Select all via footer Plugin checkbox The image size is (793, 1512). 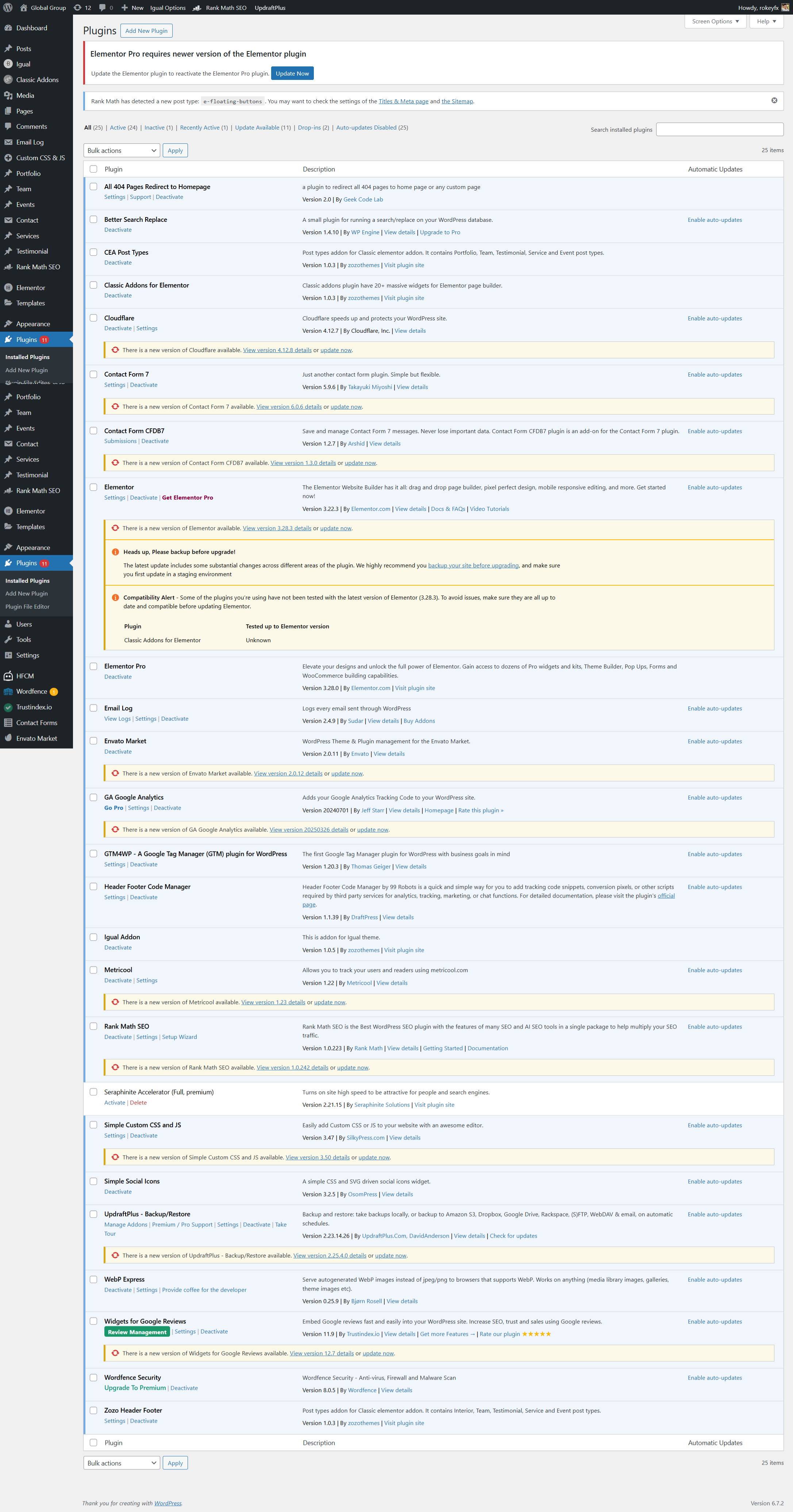click(x=93, y=1443)
